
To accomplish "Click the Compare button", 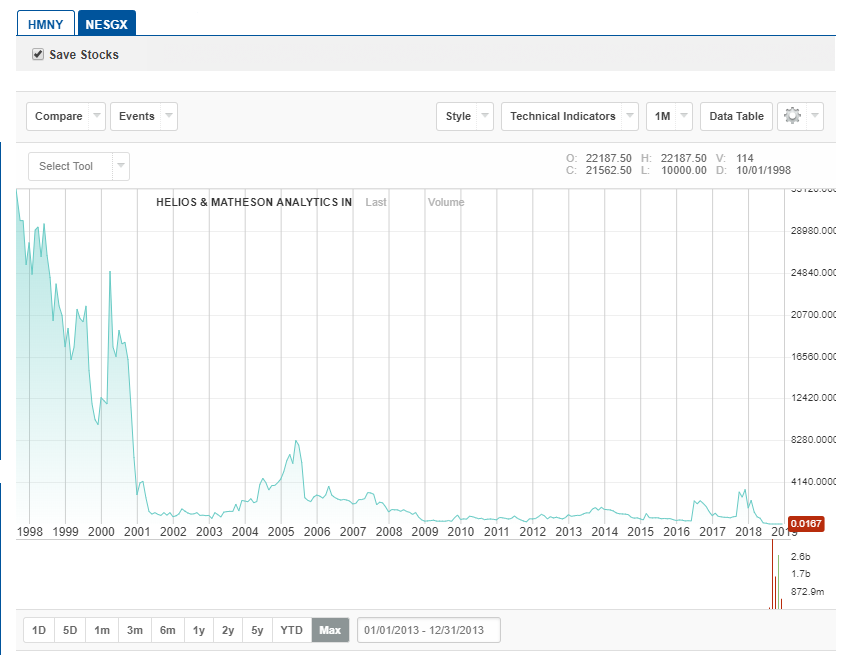I will 59,116.
